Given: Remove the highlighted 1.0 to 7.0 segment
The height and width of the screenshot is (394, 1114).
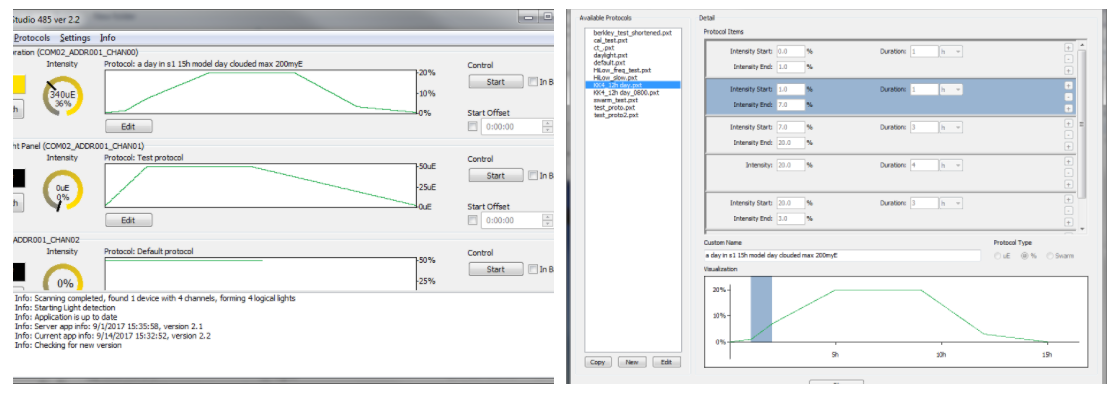Looking at the screenshot, I should pyautogui.click(x=1068, y=96).
